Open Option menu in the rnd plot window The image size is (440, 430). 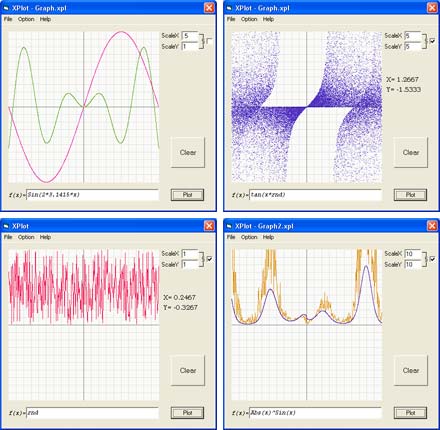click(26, 237)
